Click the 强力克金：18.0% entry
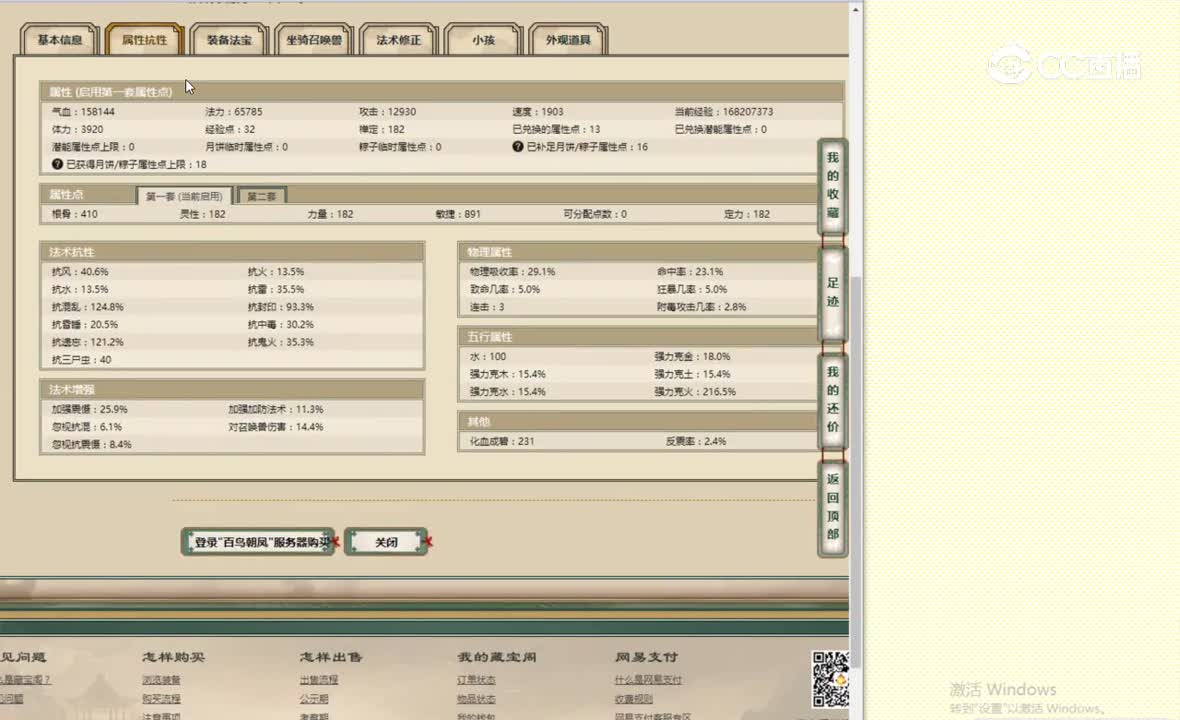Viewport: 1180px width, 720px height. tap(692, 357)
